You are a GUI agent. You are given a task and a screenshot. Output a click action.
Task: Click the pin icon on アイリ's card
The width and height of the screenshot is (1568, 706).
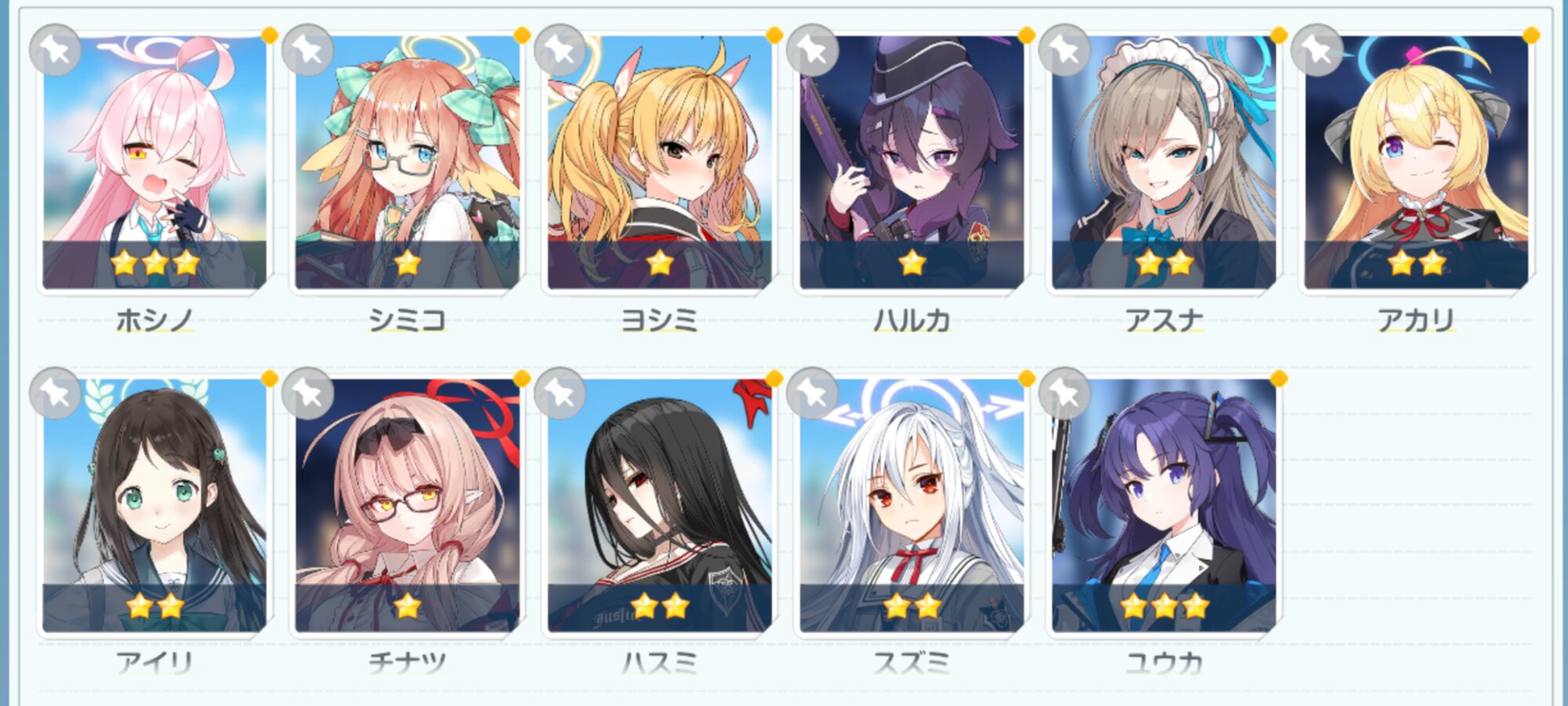pyautogui.click(x=56, y=393)
